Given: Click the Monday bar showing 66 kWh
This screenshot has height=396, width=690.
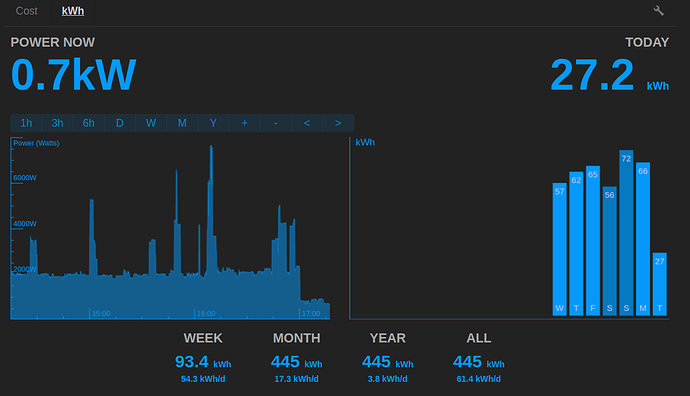Looking at the screenshot, I should click(x=643, y=239).
